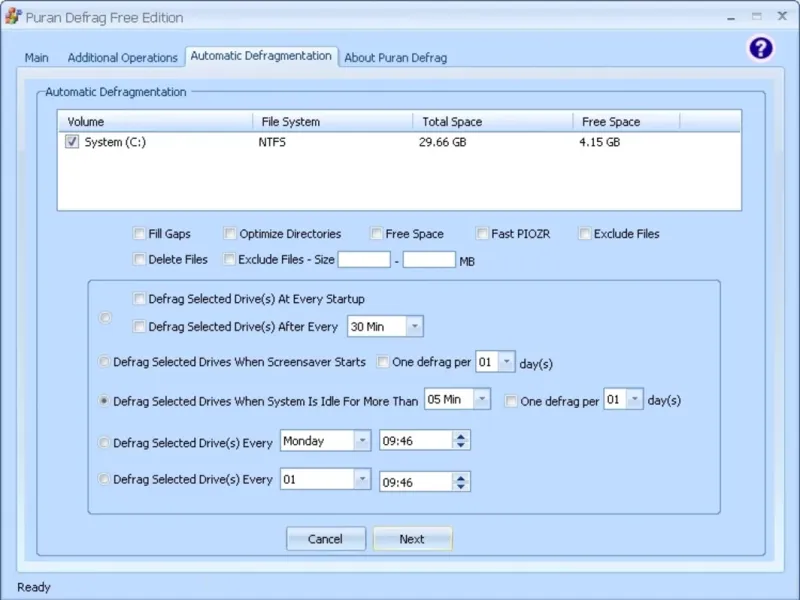Screen dimensions: 800x600
Task: Decrease time on the Monday schedule spinner
Action: (x=461, y=445)
